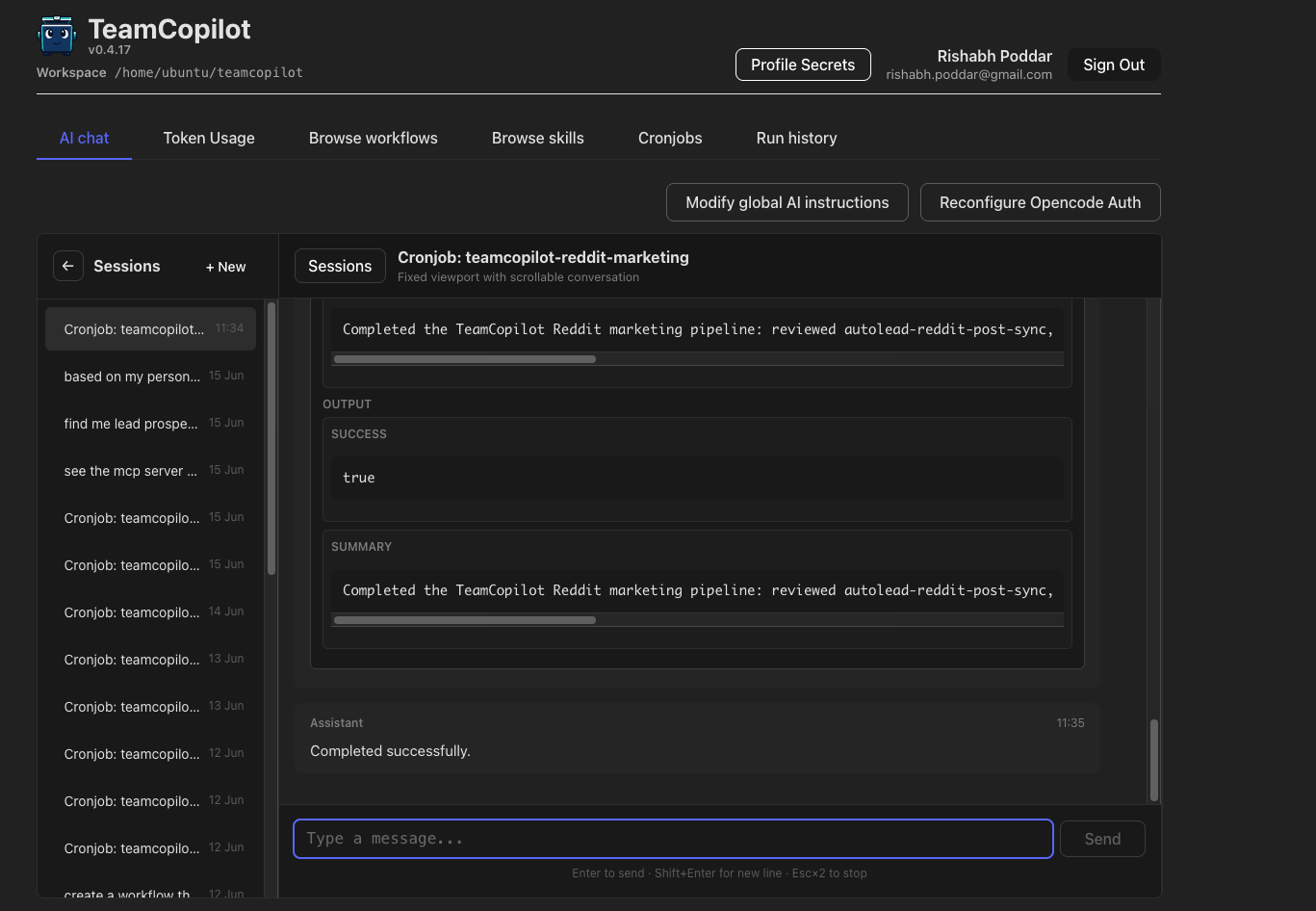Click the rishabh.poddar@gmail.com email text
1316x911 pixels.
(968, 75)
